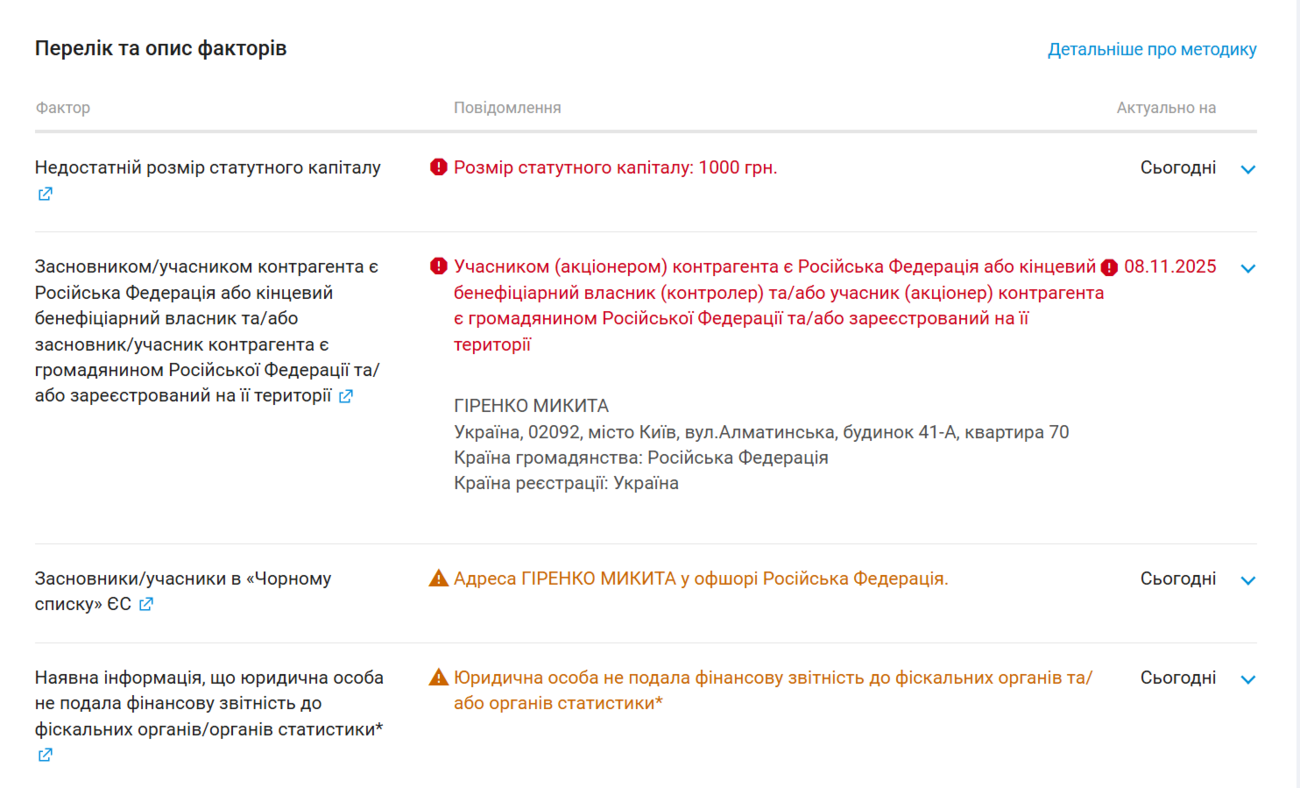Open external link icon for Russian Federation founder factor

pos(346,396)
